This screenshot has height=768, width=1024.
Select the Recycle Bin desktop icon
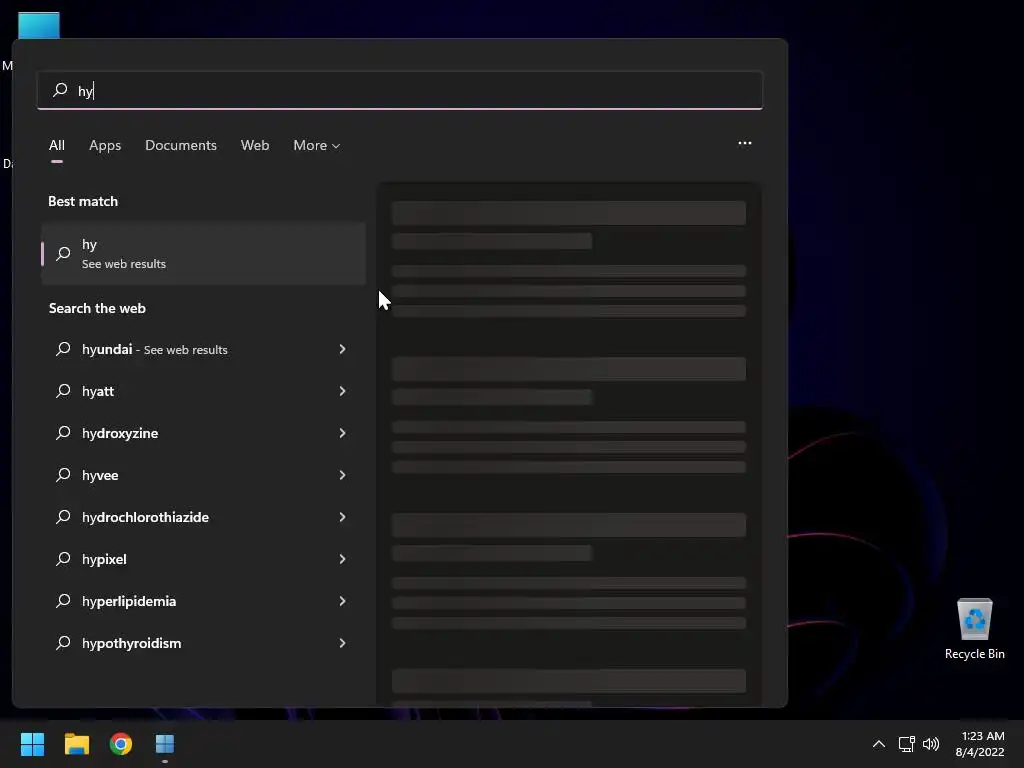coord(974,629)
